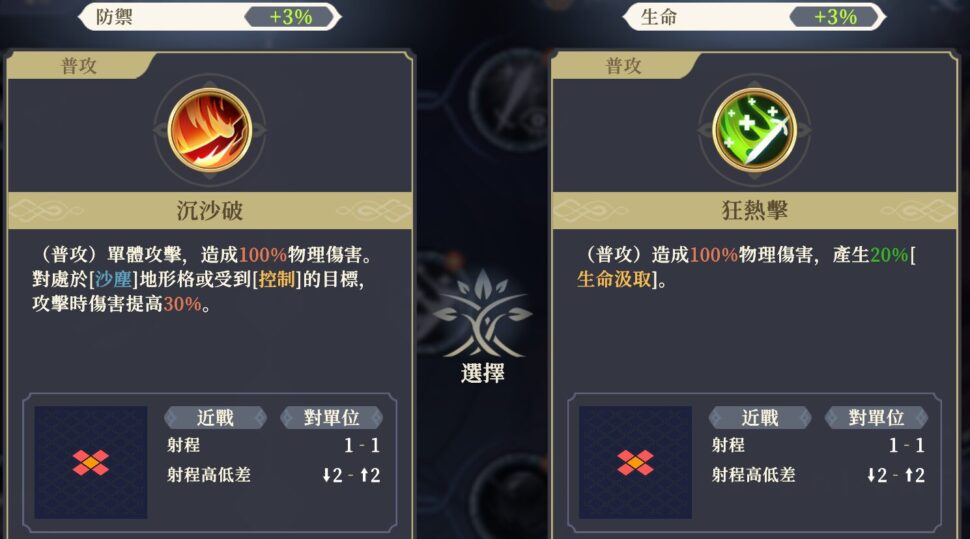Click the 狂熱擊 skill name banner

pos(754,210)
